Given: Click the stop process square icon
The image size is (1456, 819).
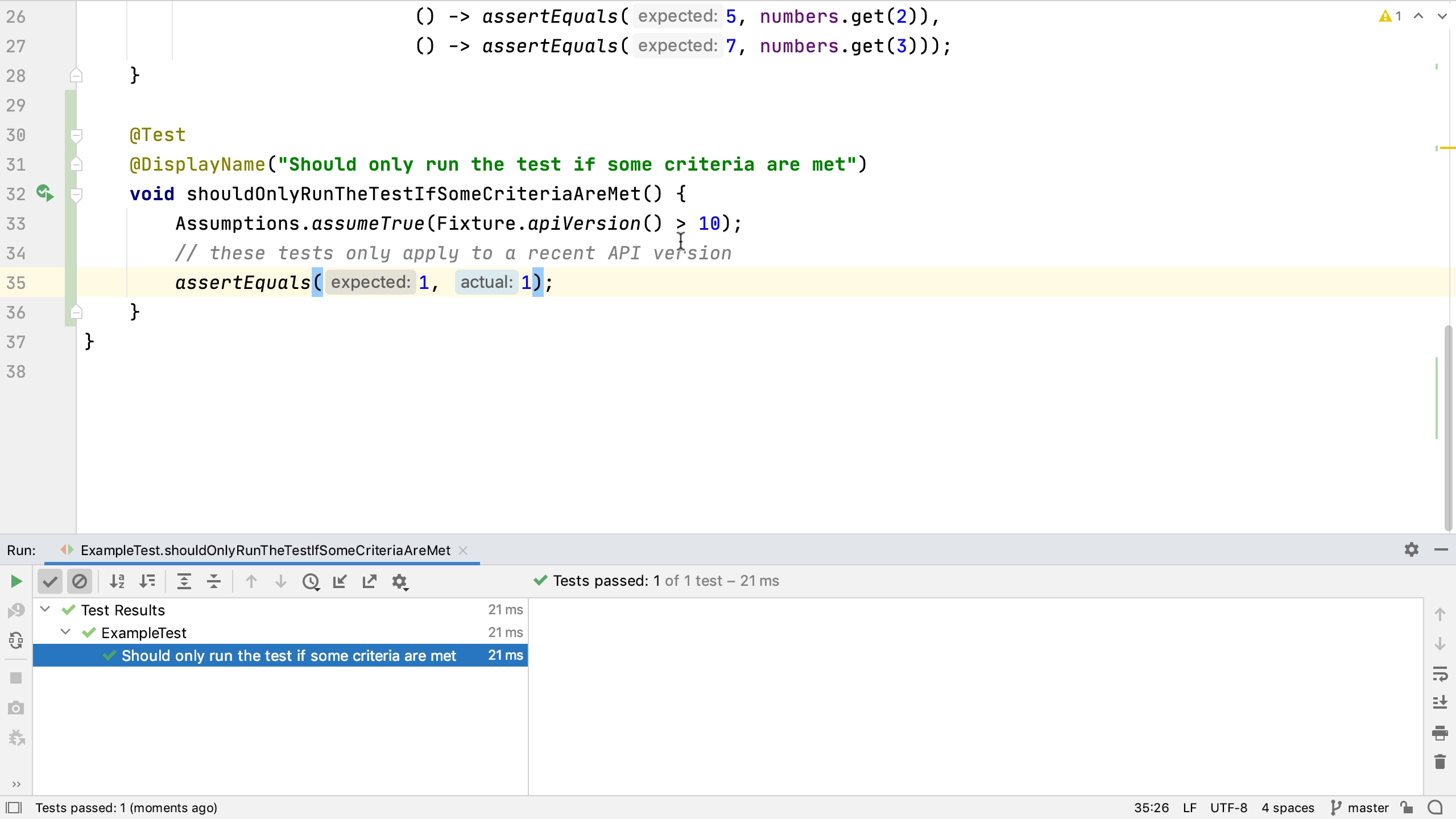Looking at the screenshot, I should pyautogui.click(x=16, y=678).
